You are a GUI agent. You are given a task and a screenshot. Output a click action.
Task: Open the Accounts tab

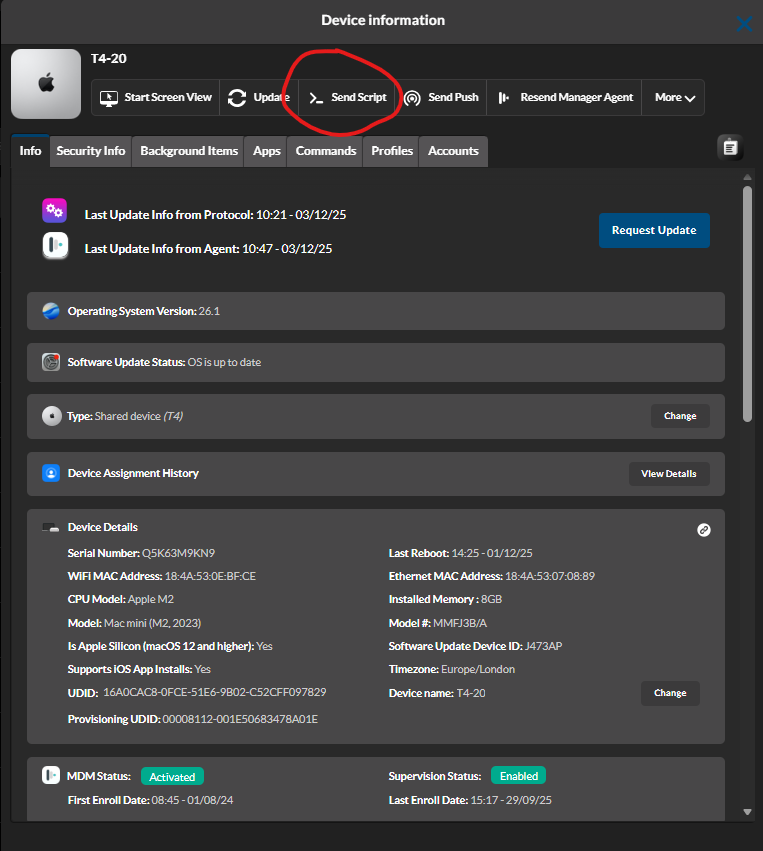point(453,151)
